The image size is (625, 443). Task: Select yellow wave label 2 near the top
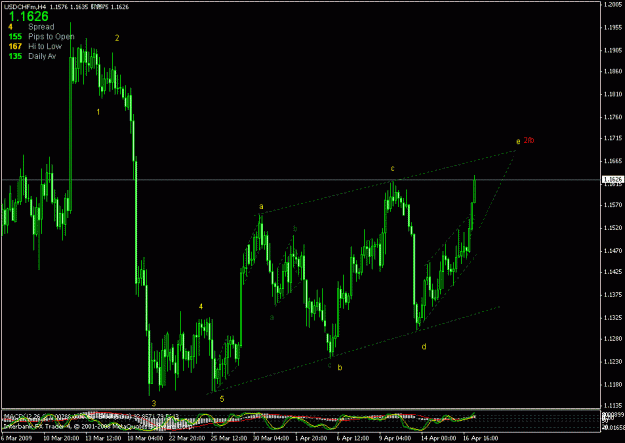117,38
